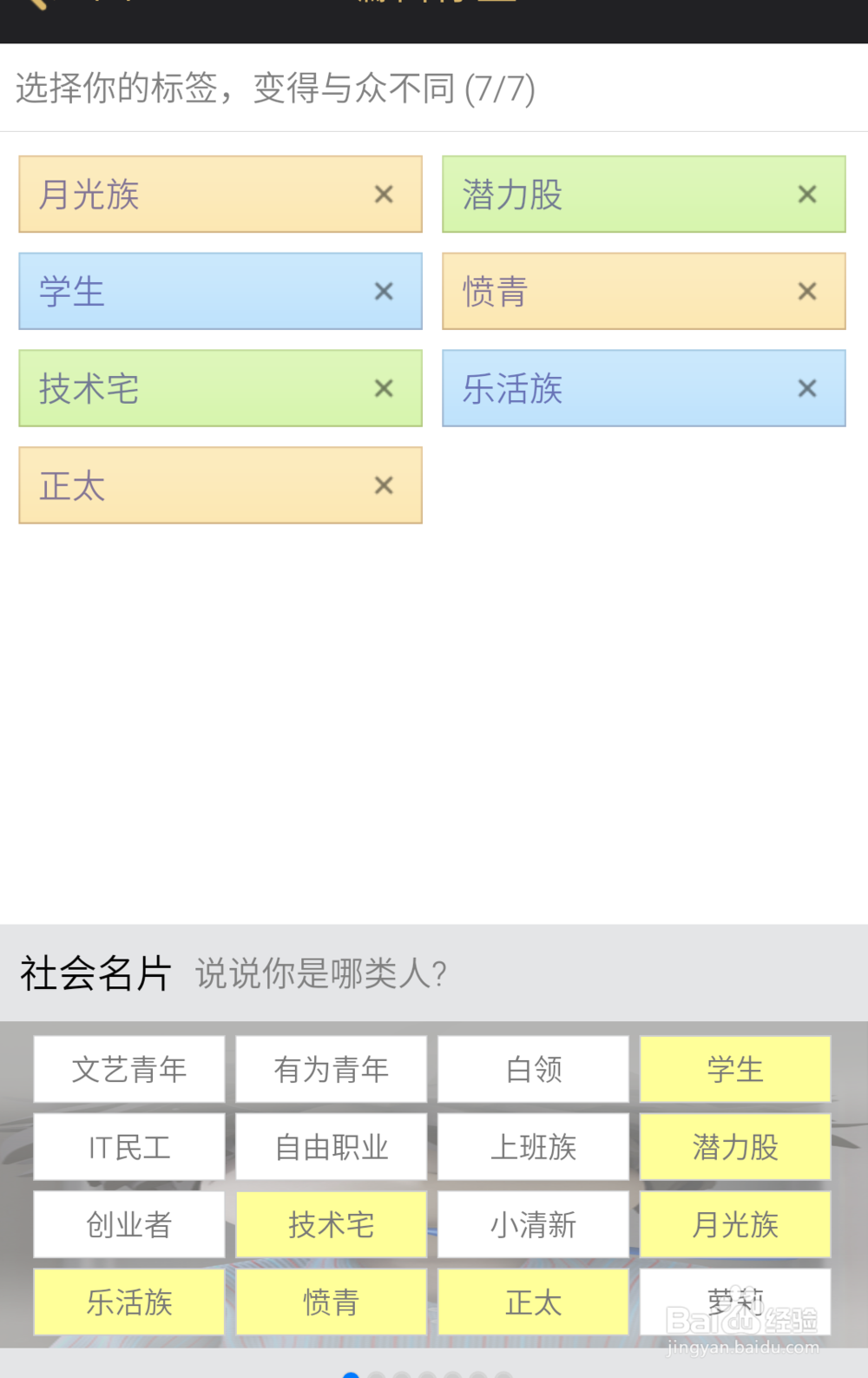Deselect the yellow 乐活族 grid option

[x=129, y=1302]
